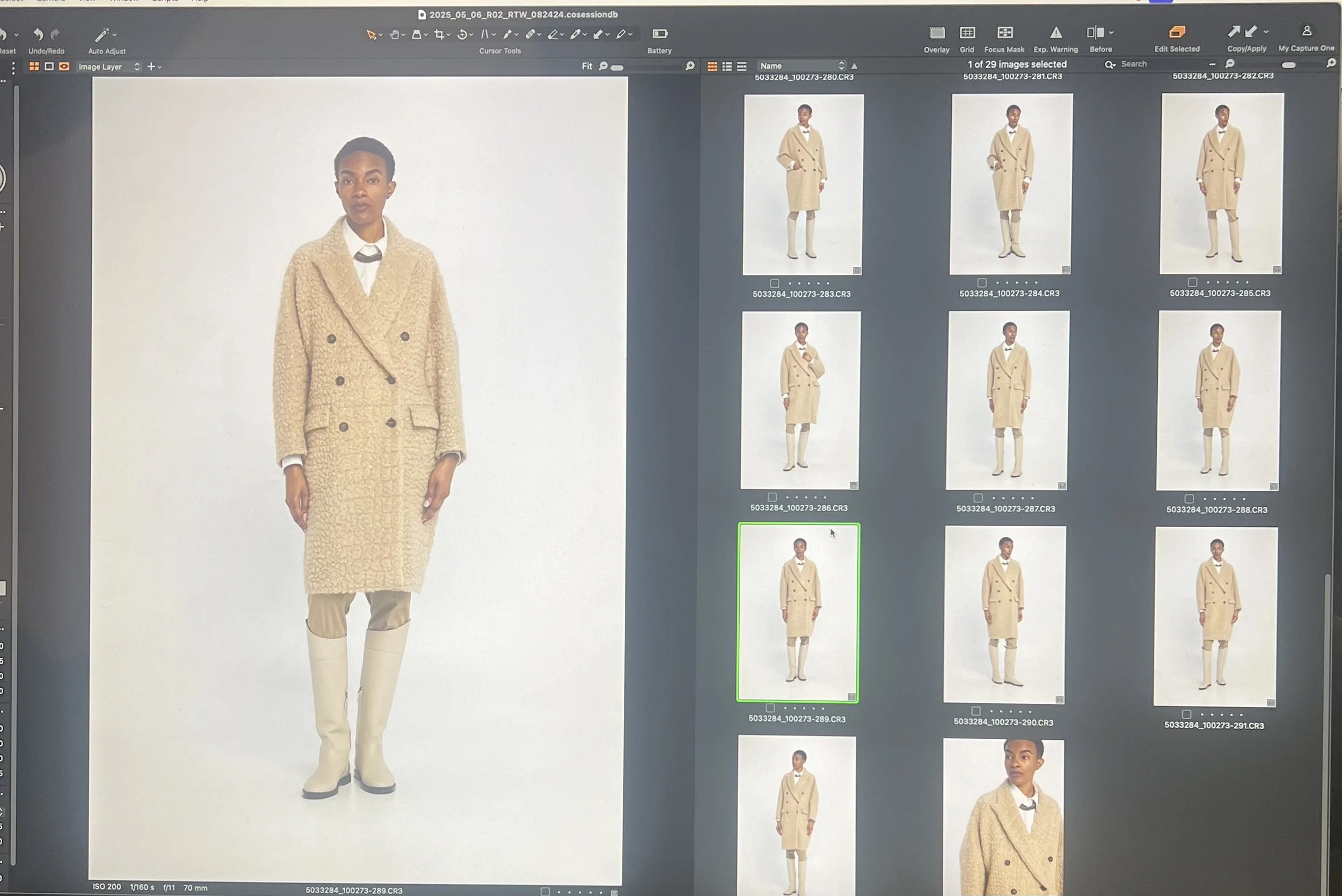Choose the Select pointer cursor tool
Screen dimensions: 1342x896
[371, 35]
